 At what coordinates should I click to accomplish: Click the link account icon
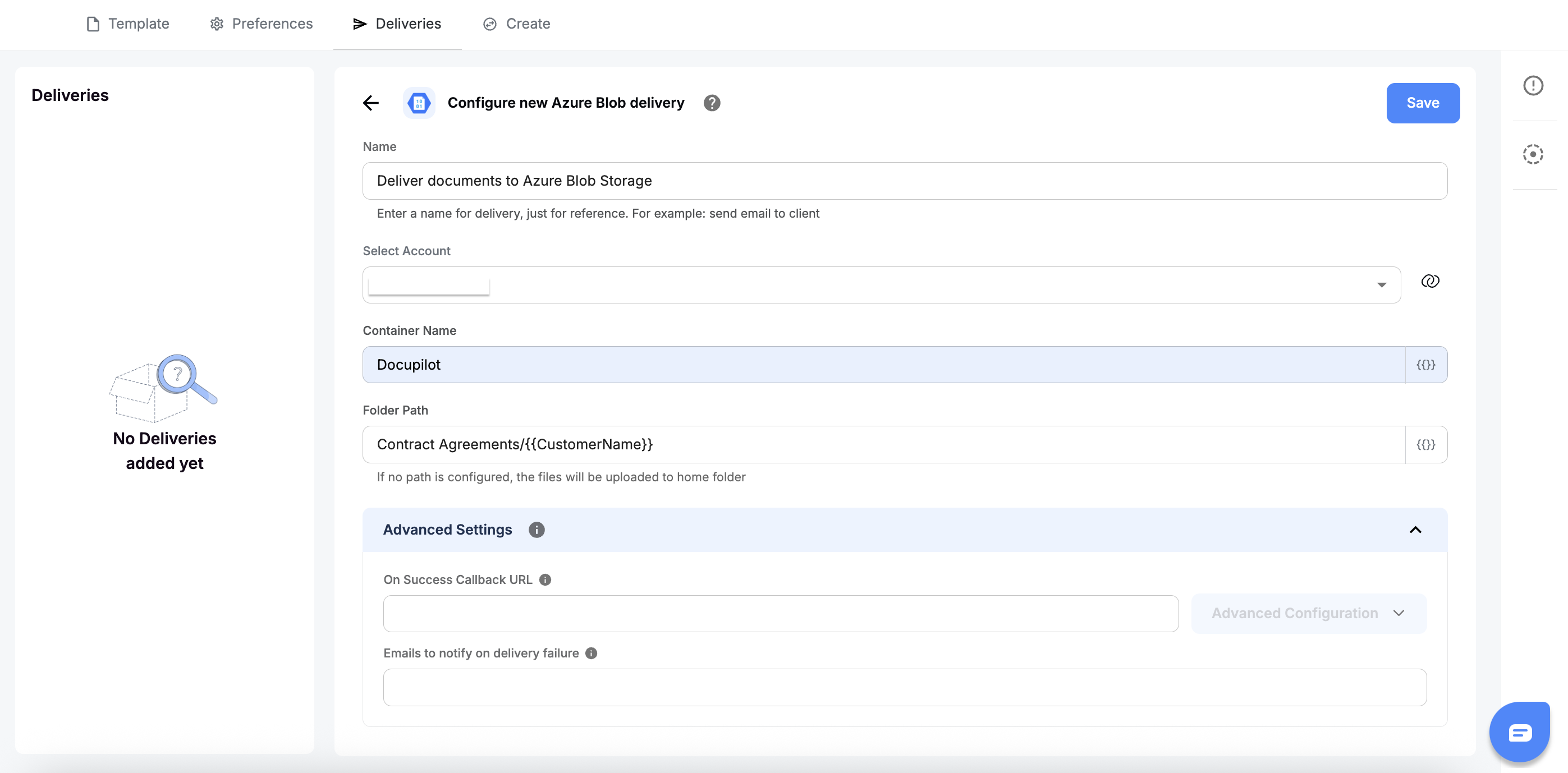[x=1430, y=281]
